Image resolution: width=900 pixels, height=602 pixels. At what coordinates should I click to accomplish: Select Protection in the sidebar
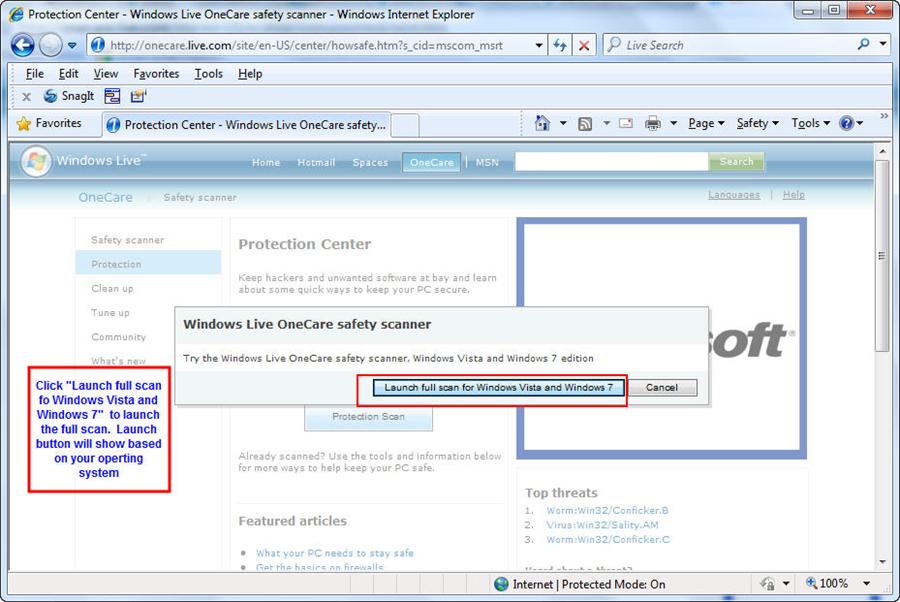coord(148,264)
